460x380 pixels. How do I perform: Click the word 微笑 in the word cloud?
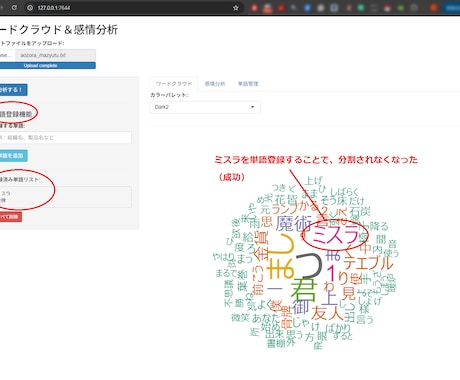[x=240, y=317]
